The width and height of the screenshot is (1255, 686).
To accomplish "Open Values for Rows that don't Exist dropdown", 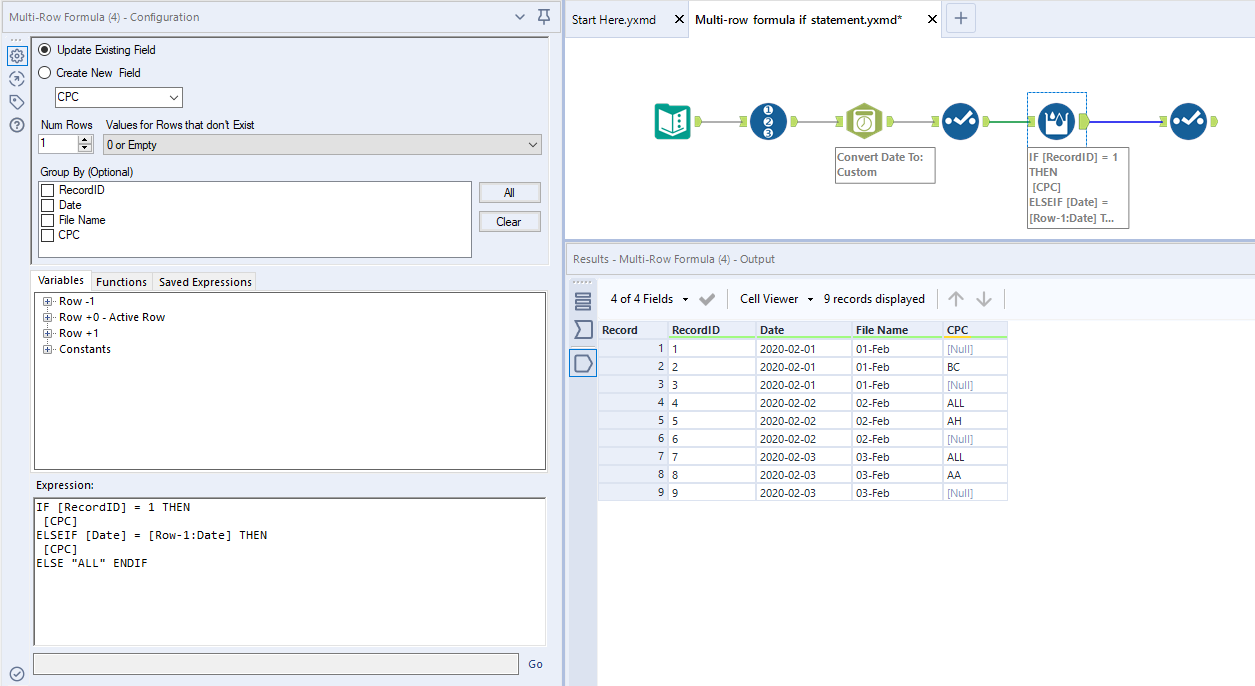I will 322,145.
